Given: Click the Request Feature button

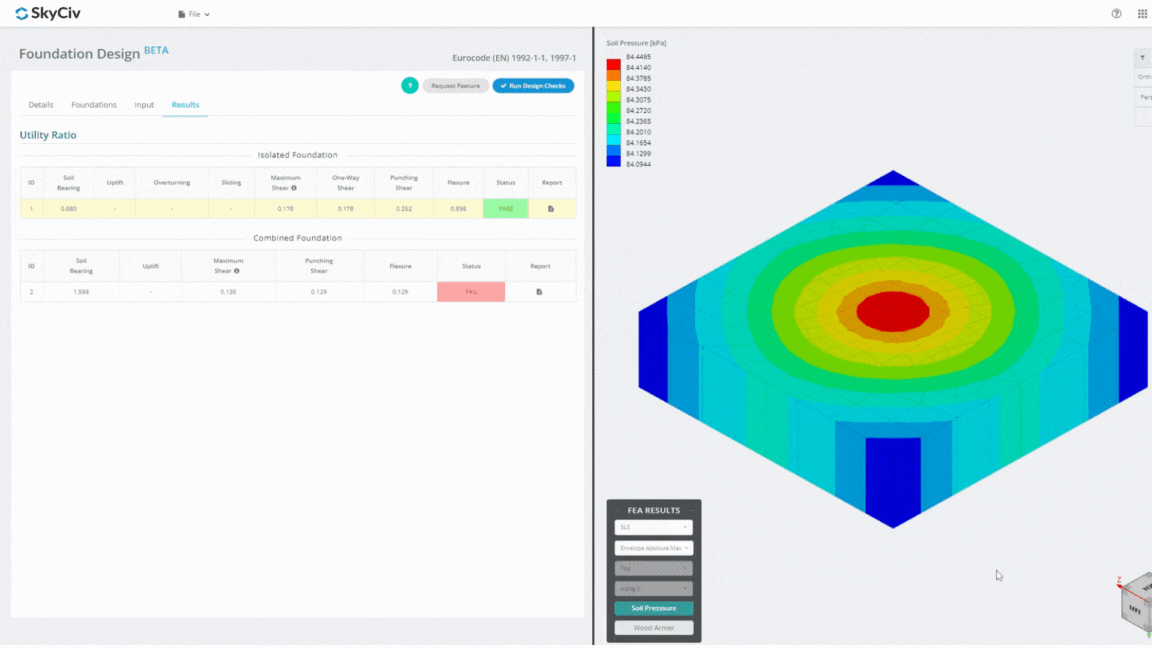Looking at the screenshot, I should click(x=456, y=86).
